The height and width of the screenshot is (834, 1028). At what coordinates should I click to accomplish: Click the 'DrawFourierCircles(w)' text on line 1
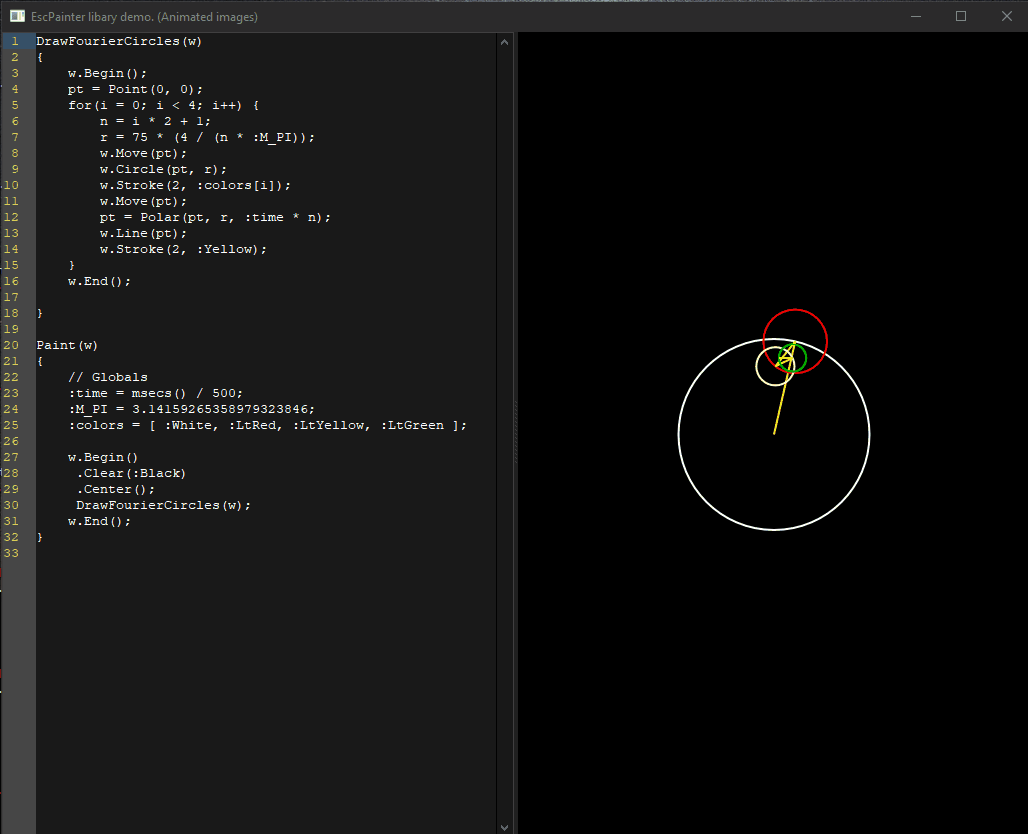click(x=119, y=41)
